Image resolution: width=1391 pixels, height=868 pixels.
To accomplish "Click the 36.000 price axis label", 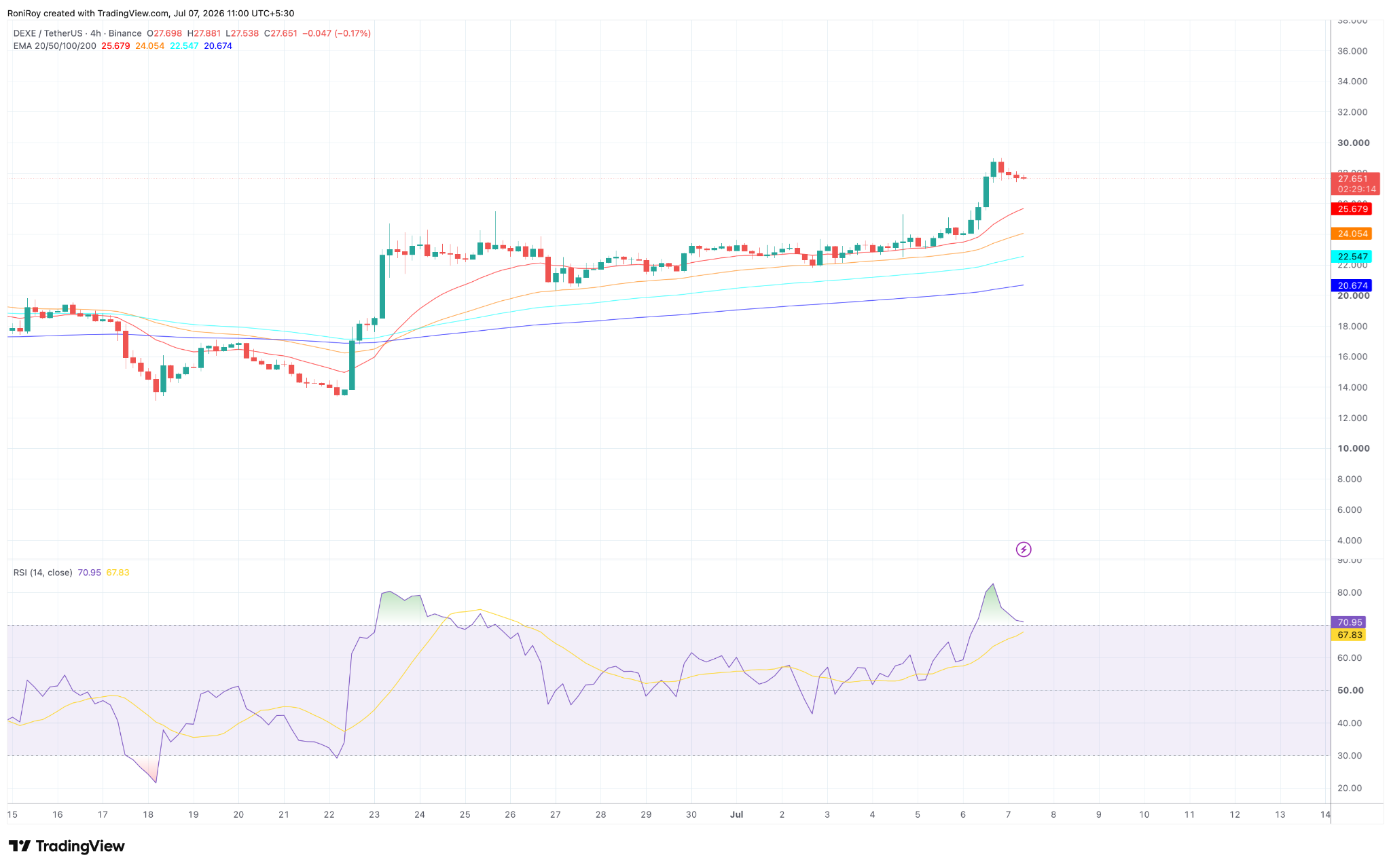I will tap(1352, 51).
